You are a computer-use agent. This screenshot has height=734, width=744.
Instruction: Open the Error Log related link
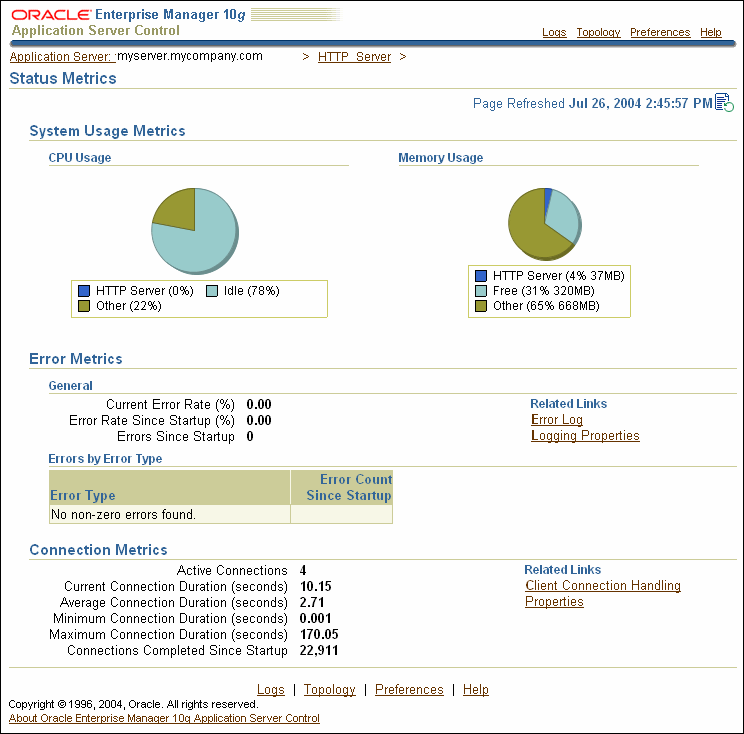557,419
